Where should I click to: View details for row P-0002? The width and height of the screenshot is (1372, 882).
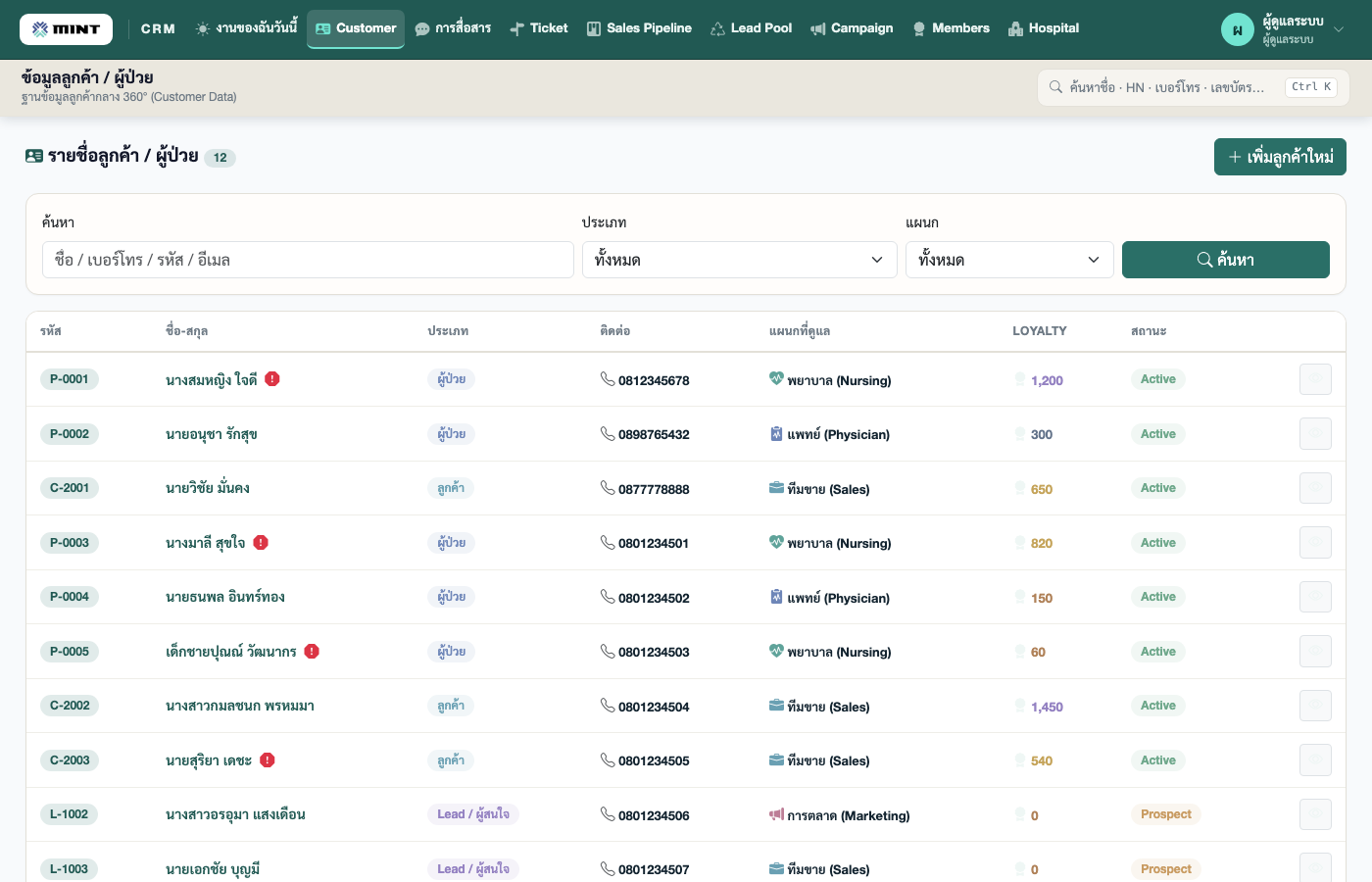pyautogui.click(x=1315, y=434)
